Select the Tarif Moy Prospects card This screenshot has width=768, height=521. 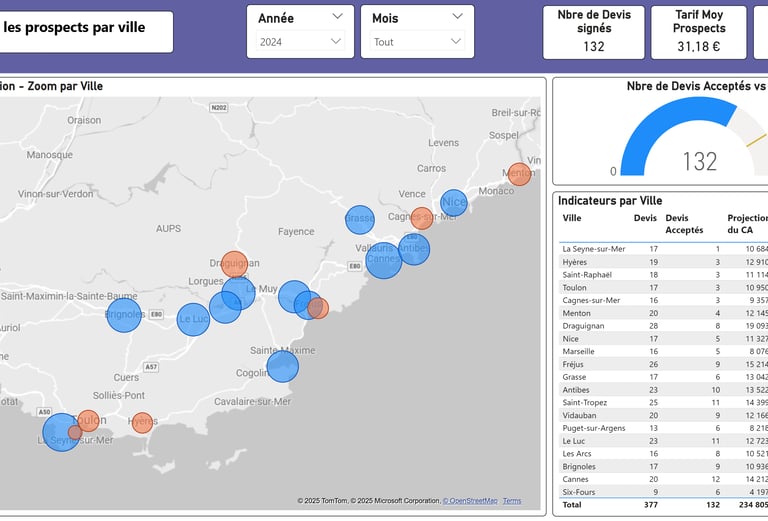tap(698, 32)
